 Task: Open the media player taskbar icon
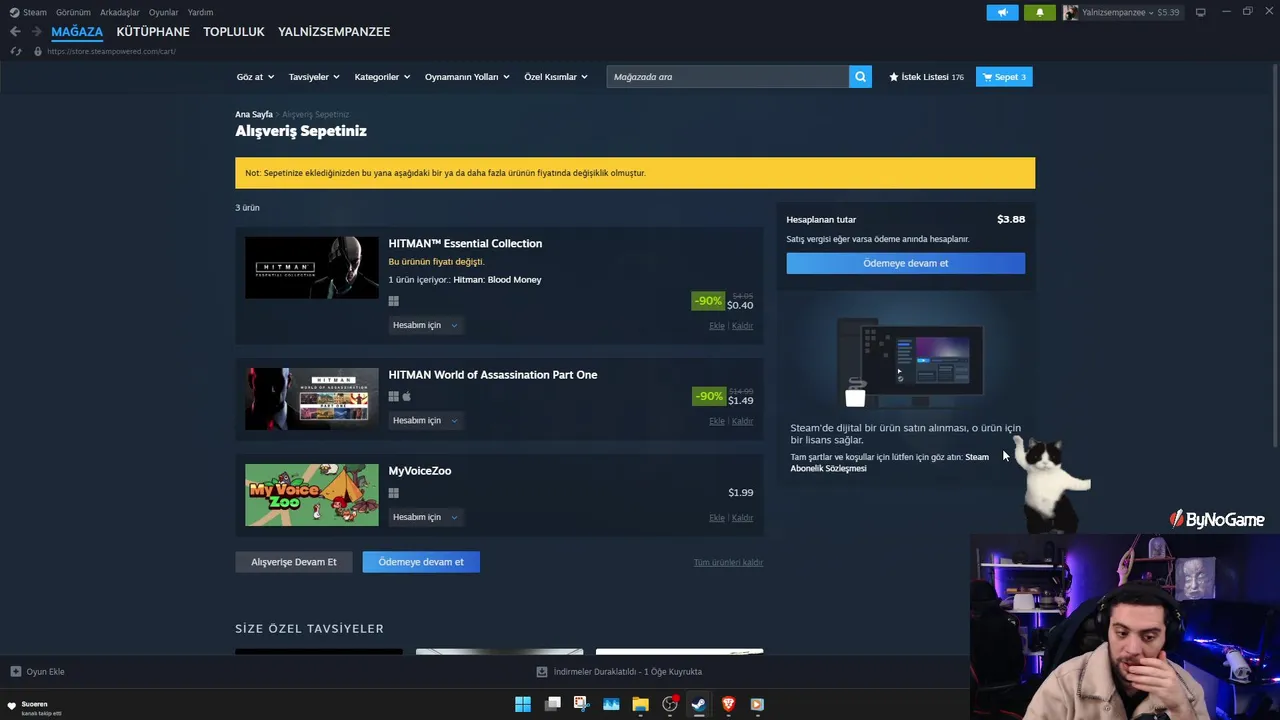[x=757, y=704]
